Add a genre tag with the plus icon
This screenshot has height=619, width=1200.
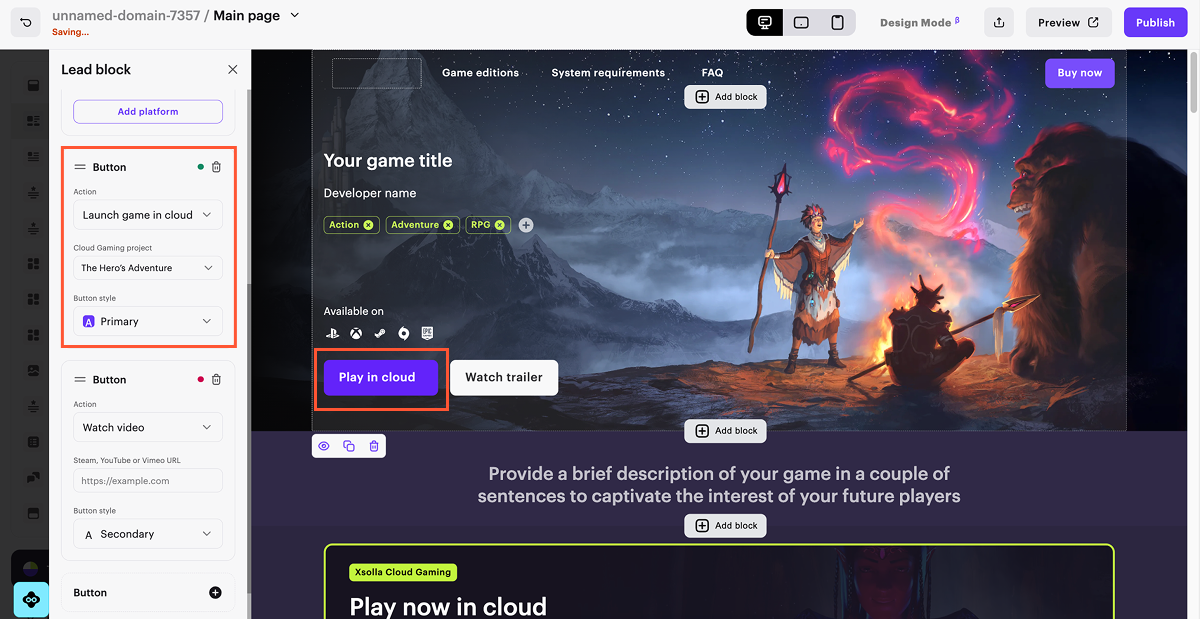point(526,225)
